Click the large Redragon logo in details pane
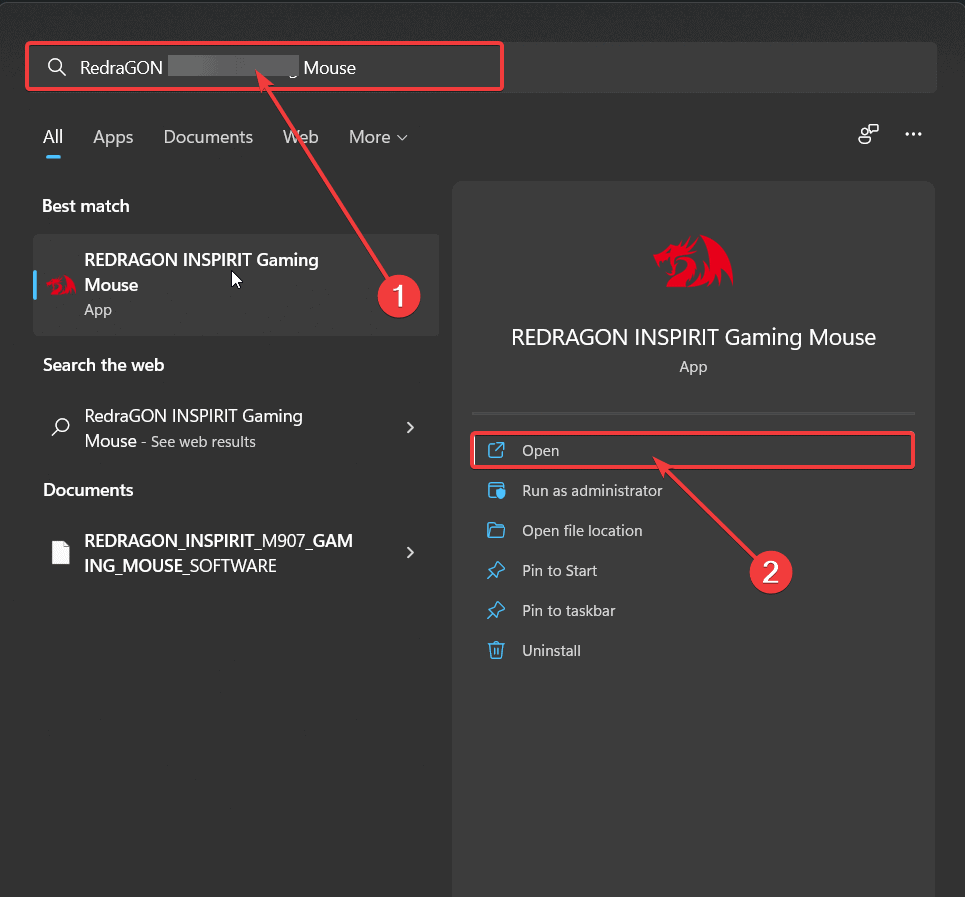965x897 pixels. tap(694, 262)
